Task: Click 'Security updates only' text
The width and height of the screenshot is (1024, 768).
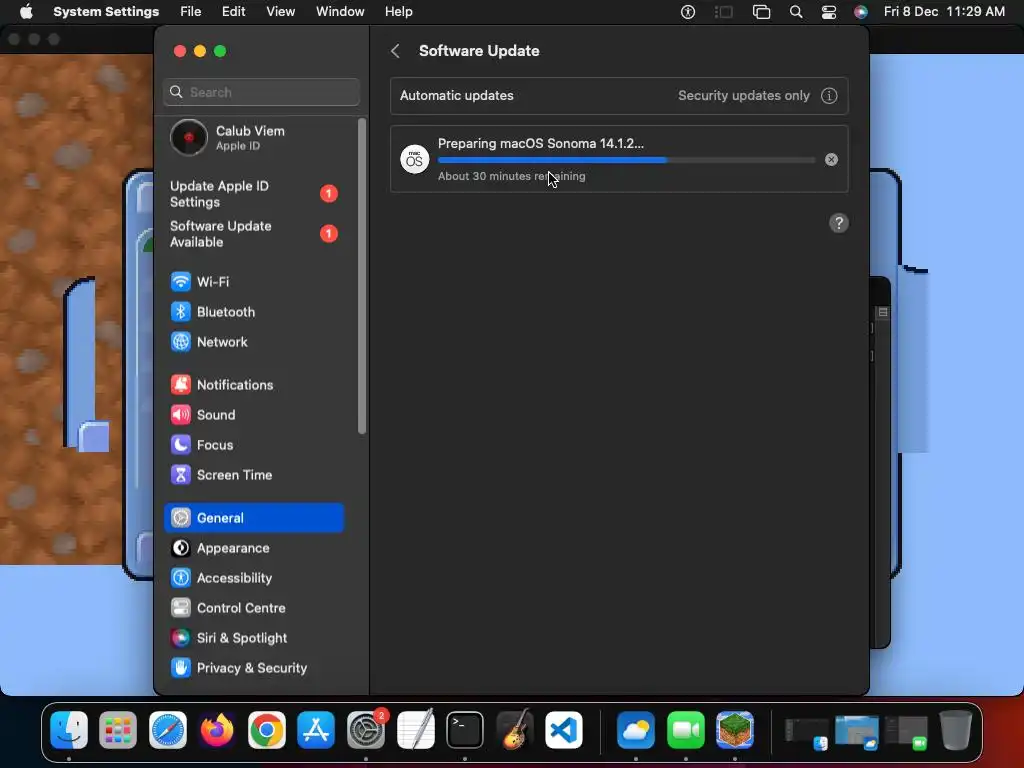Action: (744, 95)
